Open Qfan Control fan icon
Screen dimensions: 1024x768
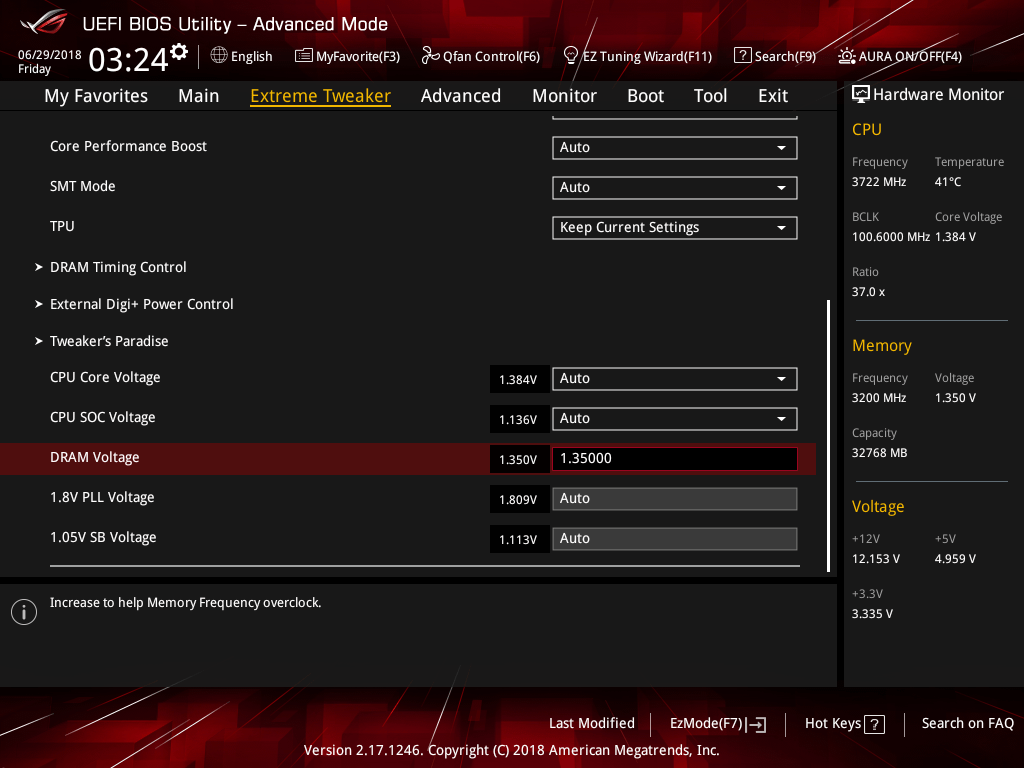coord(430,56)
